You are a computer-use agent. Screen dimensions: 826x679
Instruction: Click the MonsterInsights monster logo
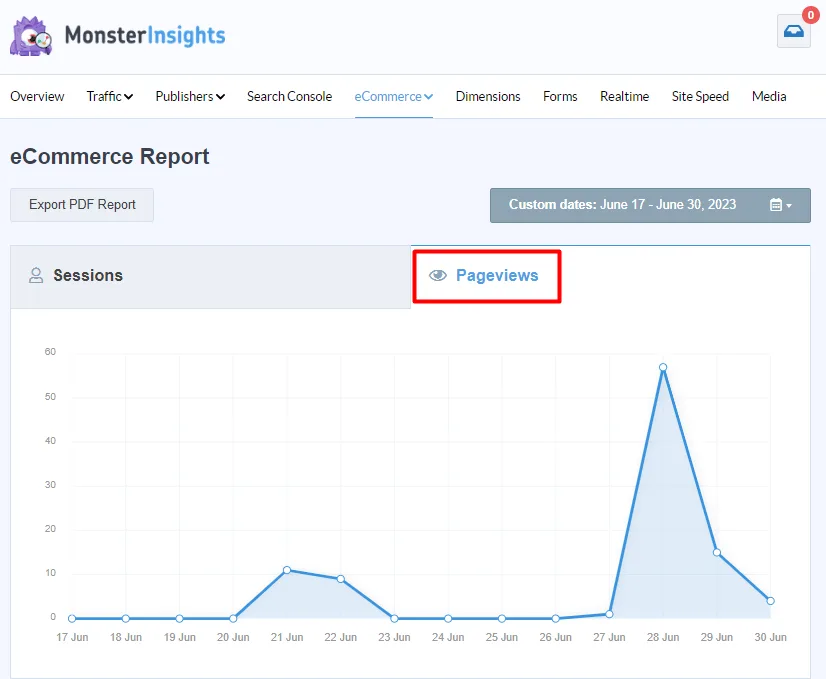(32, 35)
